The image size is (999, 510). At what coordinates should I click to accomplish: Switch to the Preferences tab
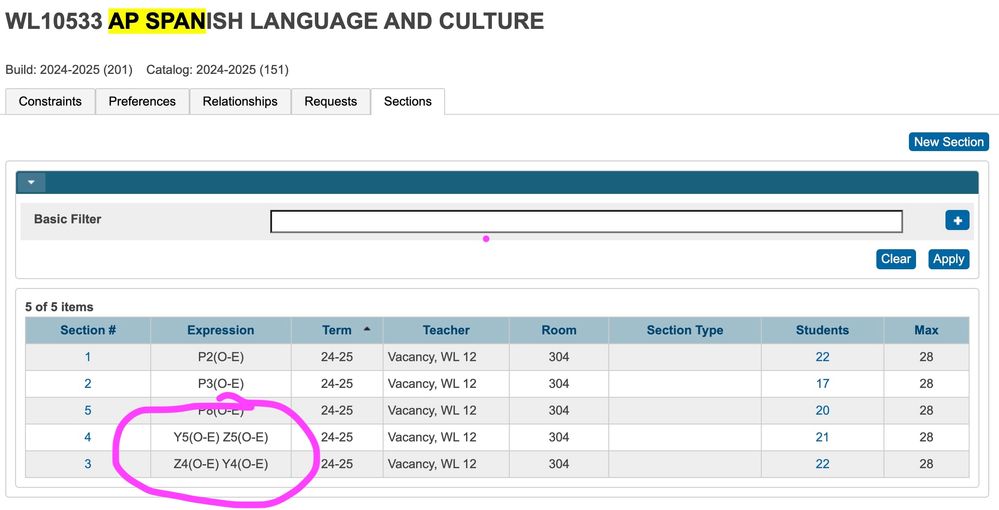142,101
